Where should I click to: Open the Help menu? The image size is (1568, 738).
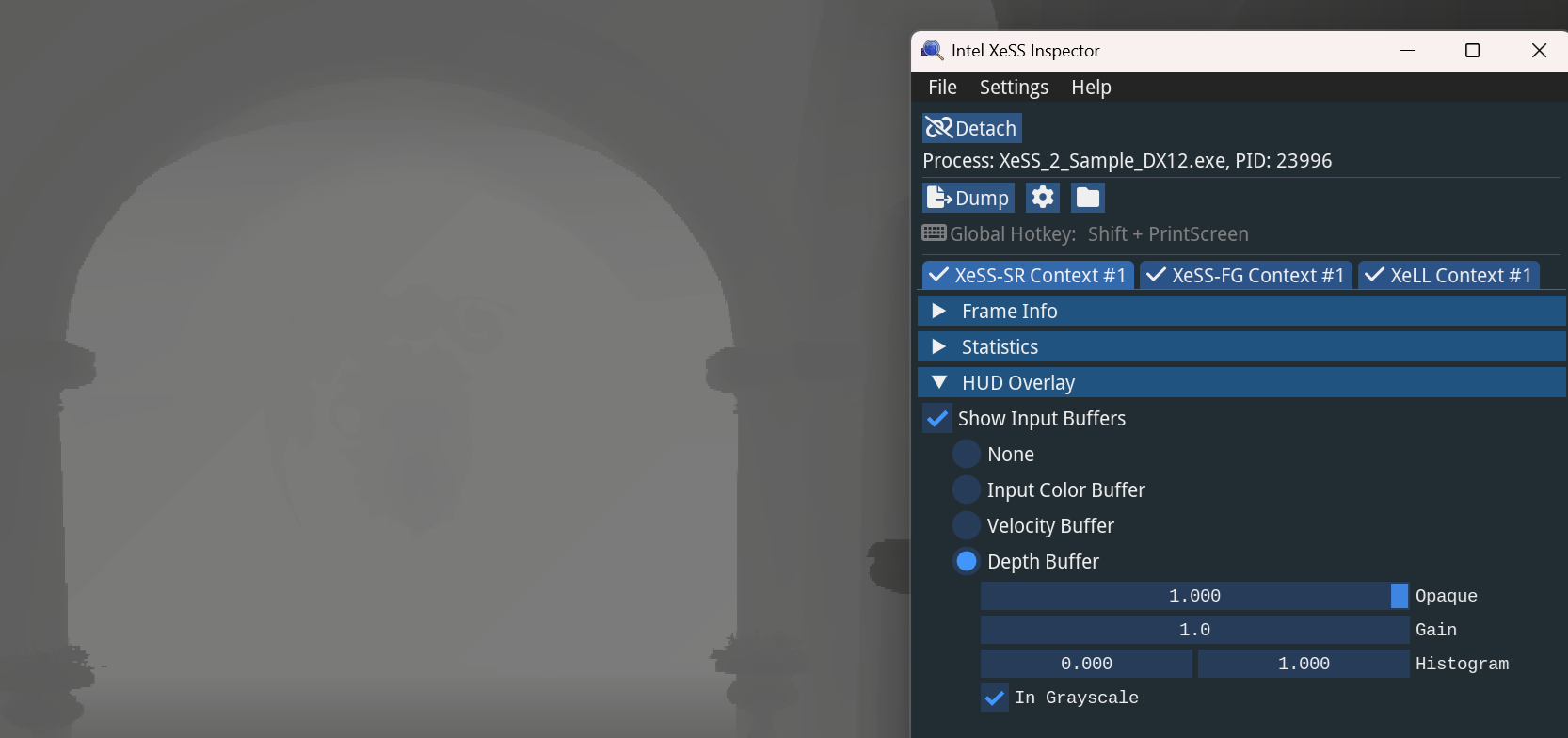pyautogui.click(x=1091, y=88)
